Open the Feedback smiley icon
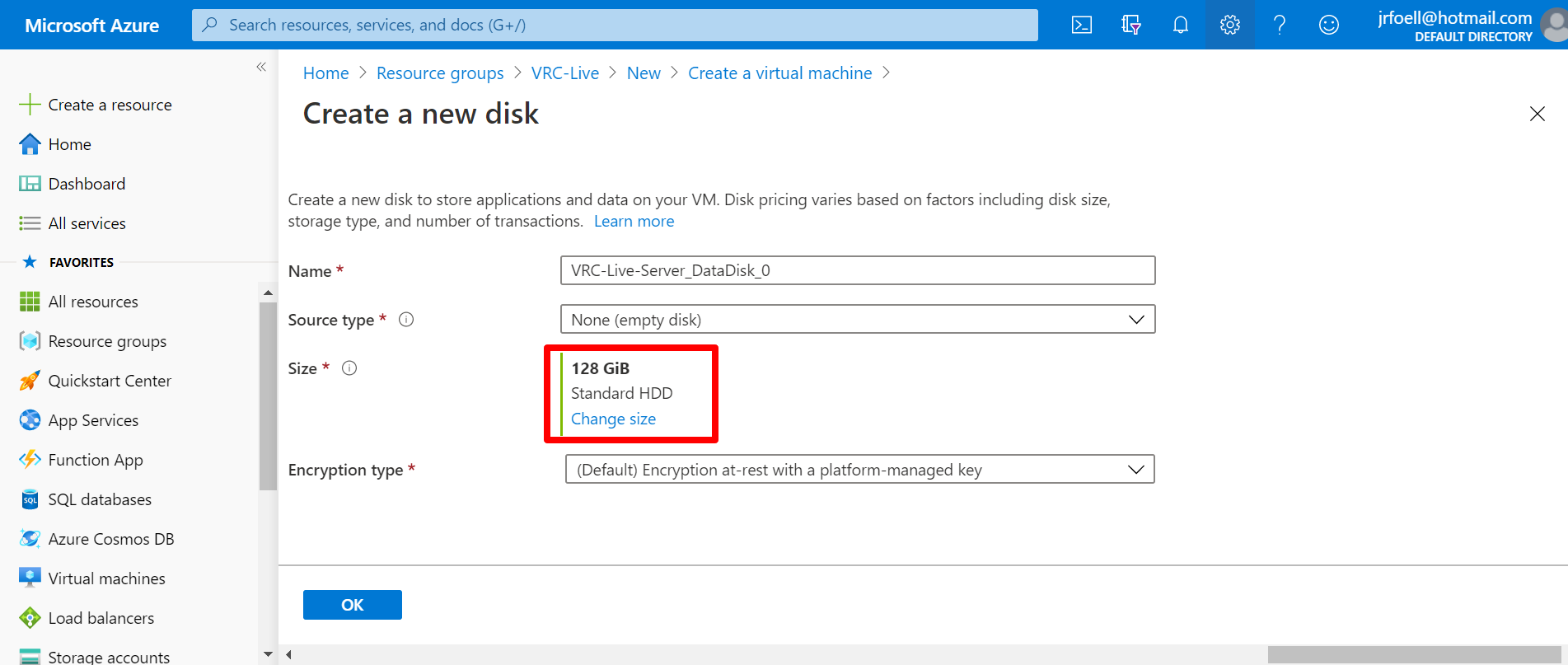 1329,25
